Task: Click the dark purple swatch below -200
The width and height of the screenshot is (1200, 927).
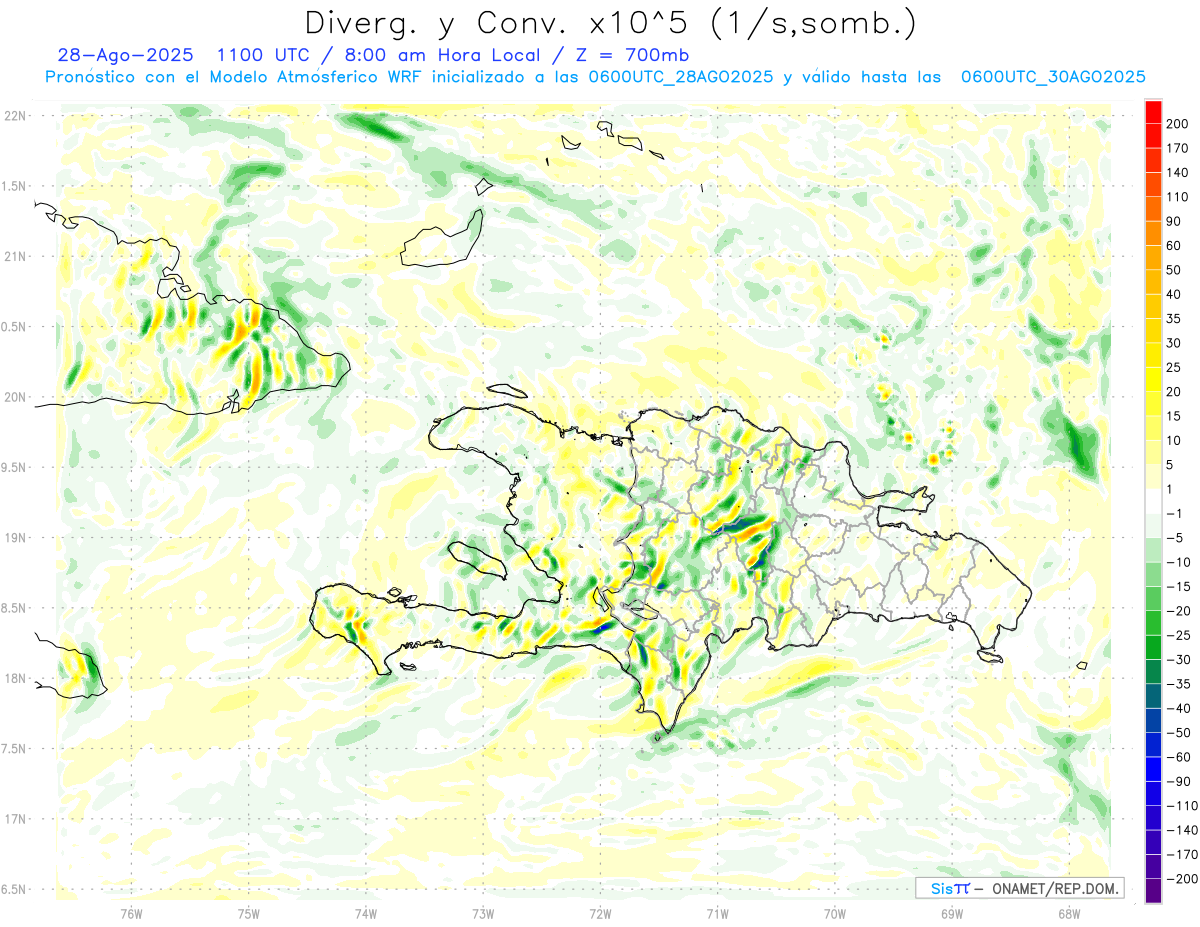Action: coord(1153,891)
